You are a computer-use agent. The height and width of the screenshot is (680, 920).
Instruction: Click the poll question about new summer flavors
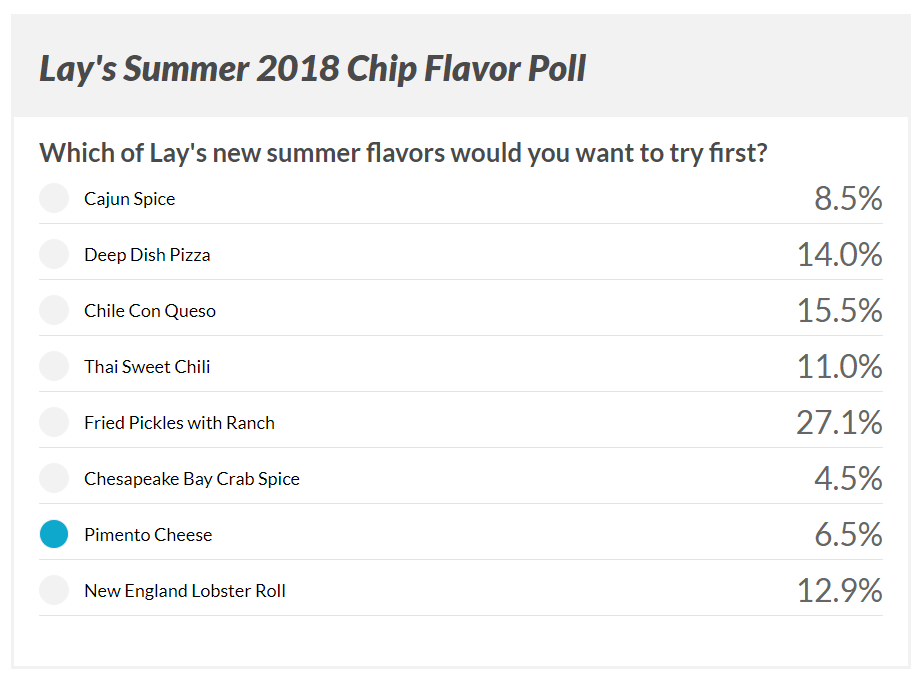pyautogui.click(x=403, y=153)
